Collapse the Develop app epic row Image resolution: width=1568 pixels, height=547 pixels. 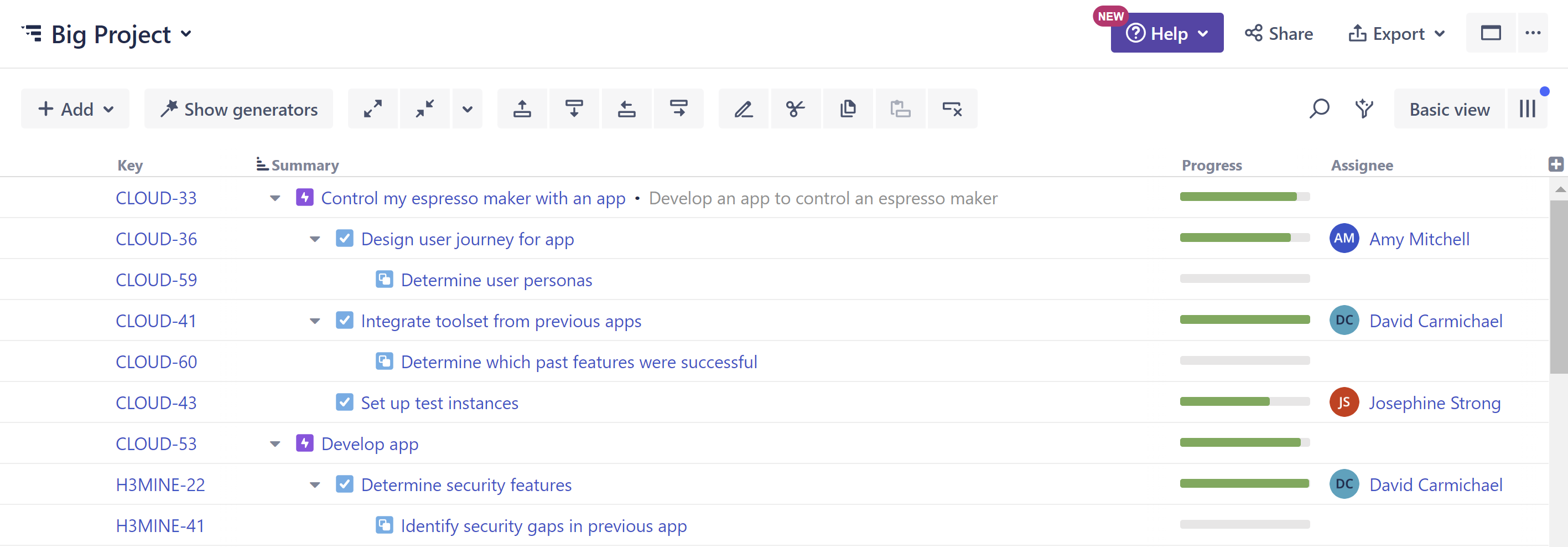click(x=275, y=444)
